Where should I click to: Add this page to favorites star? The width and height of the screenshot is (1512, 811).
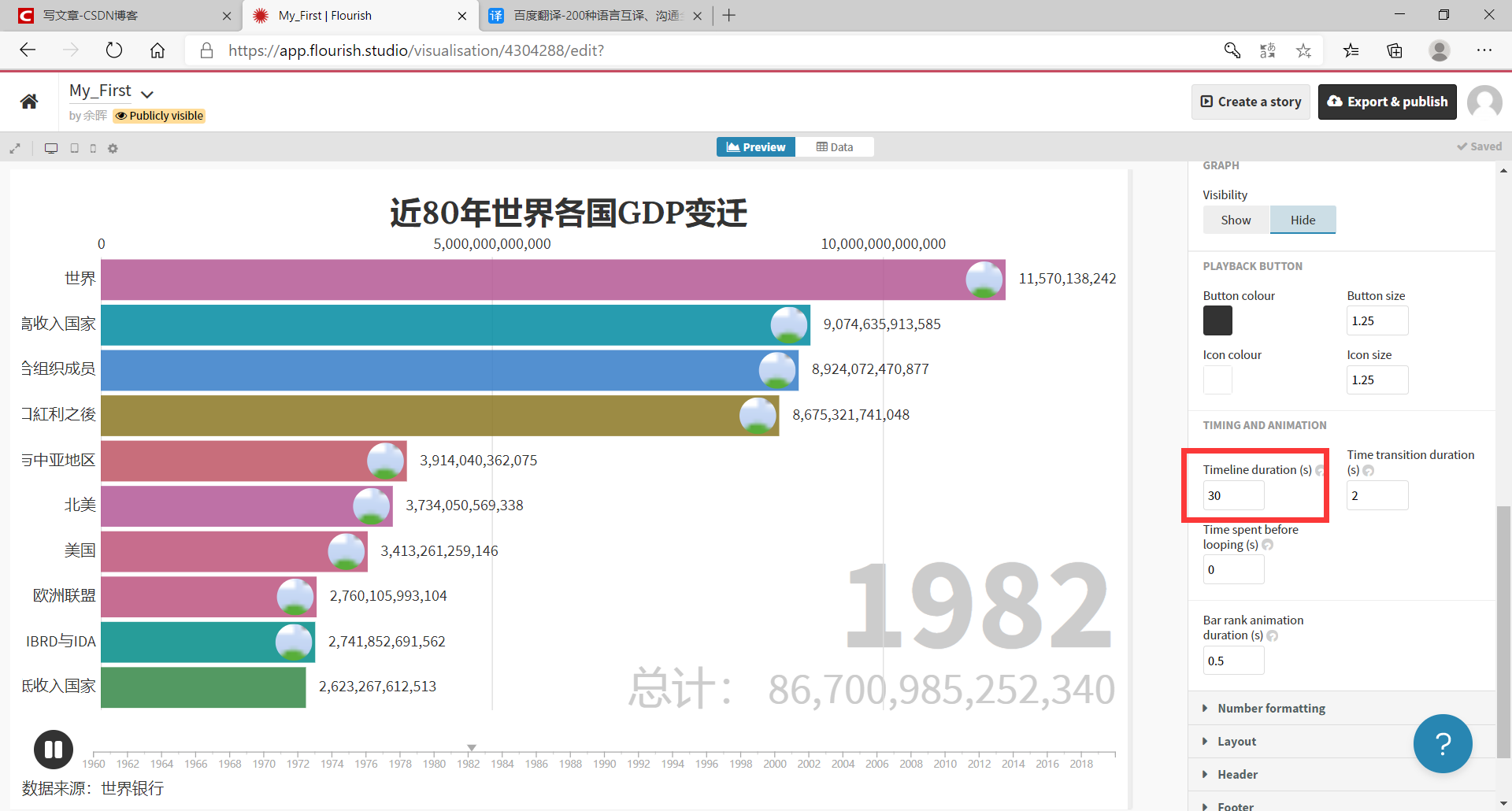click(1304, 50)
